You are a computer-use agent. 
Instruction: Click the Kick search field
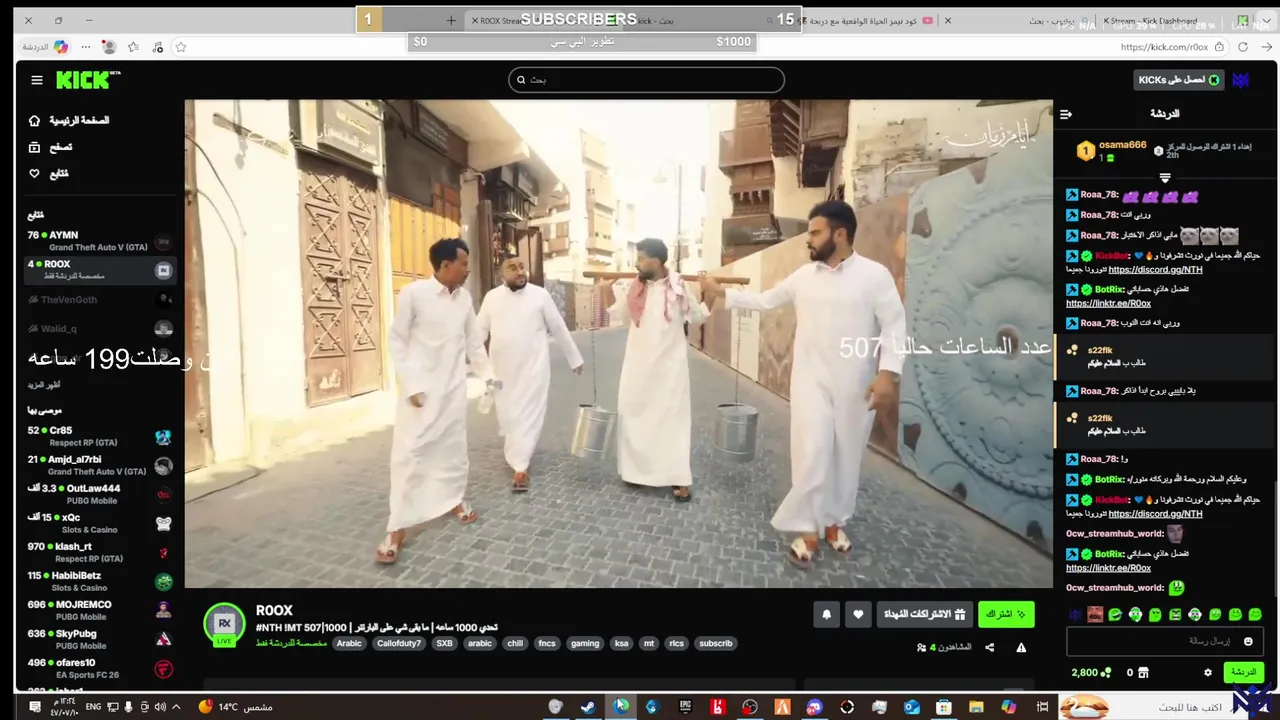coord(646,80)
